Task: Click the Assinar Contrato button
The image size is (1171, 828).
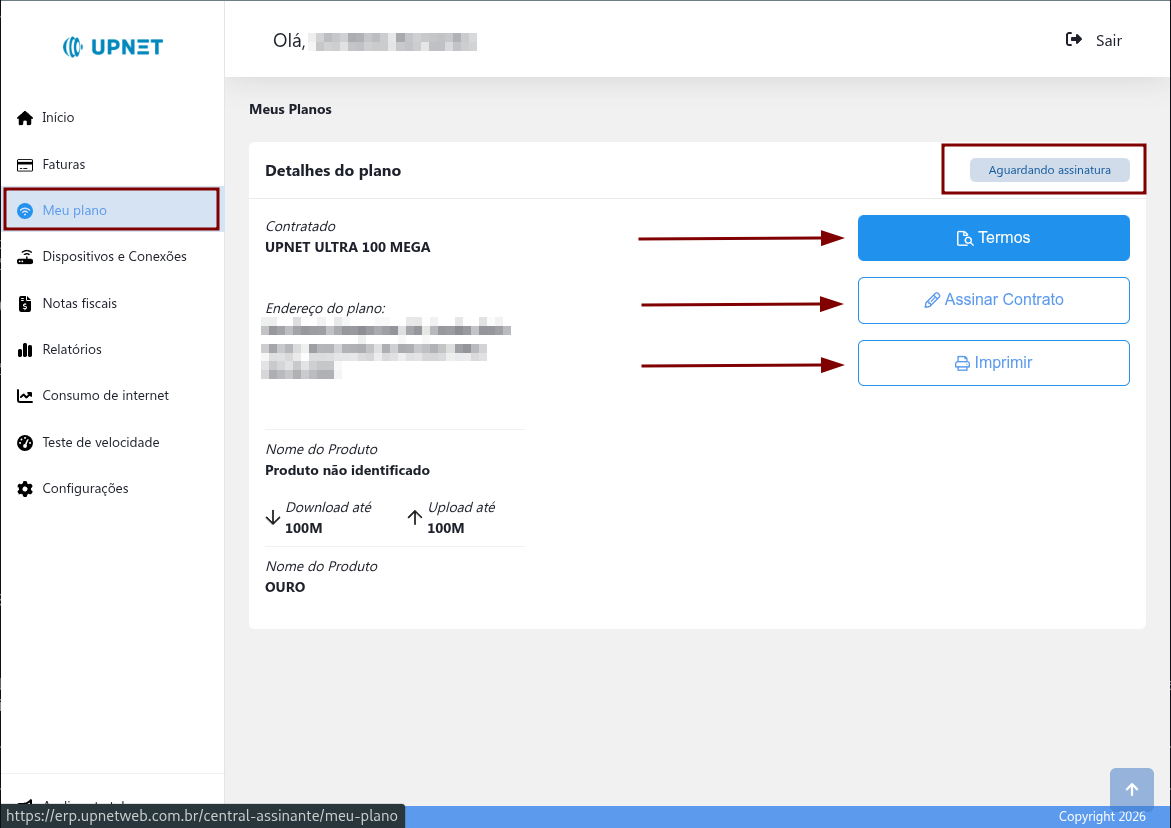Action: pos(993,300)
